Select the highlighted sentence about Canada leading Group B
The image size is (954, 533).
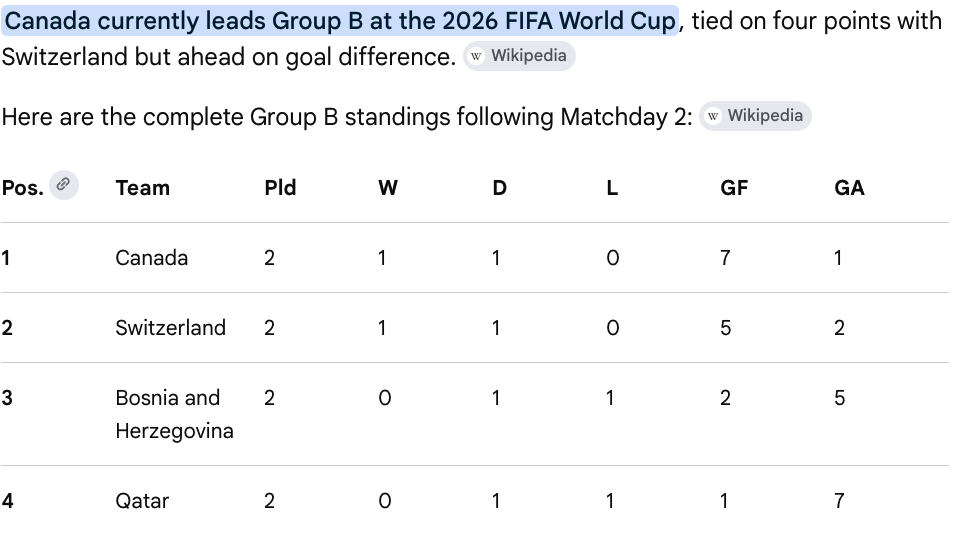pos(340,21)
